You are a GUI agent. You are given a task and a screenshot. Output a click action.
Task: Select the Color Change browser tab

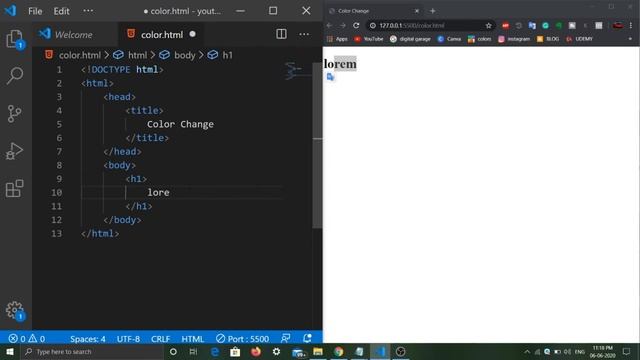pos(373,11)
